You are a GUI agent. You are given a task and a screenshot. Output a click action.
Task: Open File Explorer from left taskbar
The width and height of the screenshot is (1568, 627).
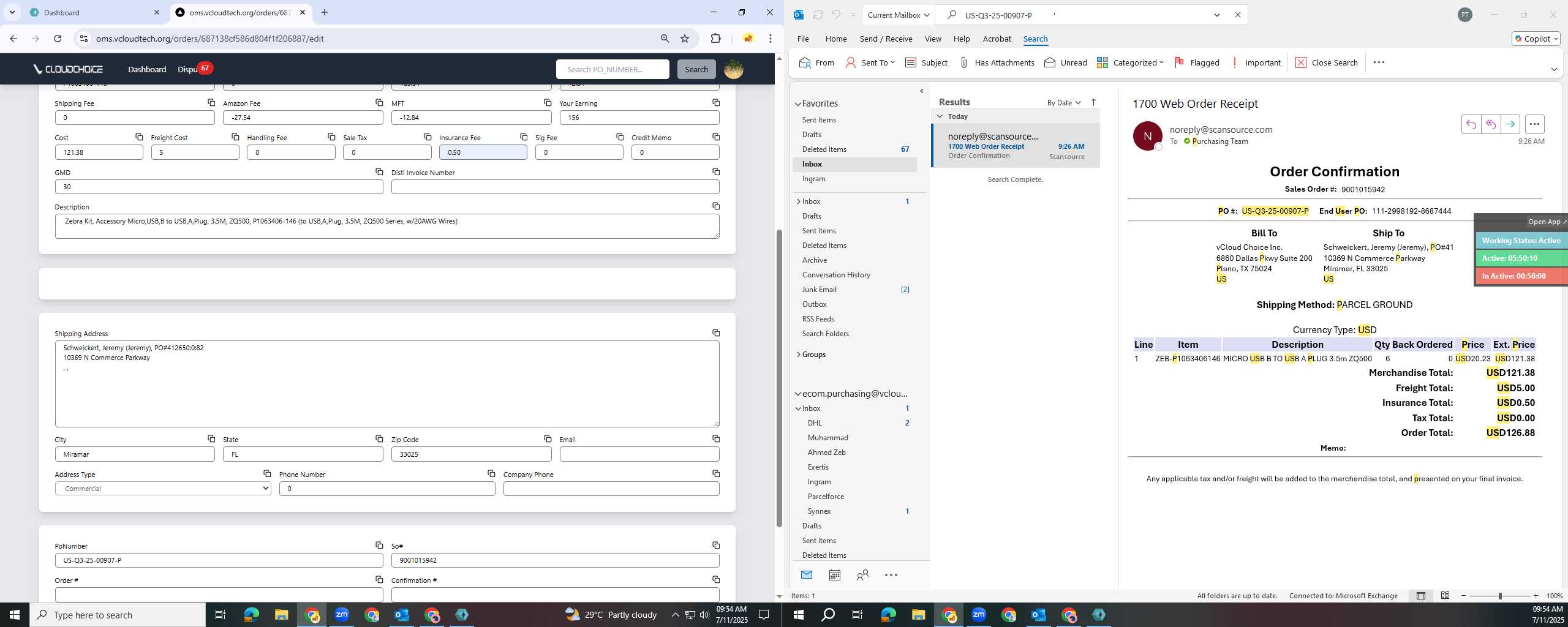(281, 615)
